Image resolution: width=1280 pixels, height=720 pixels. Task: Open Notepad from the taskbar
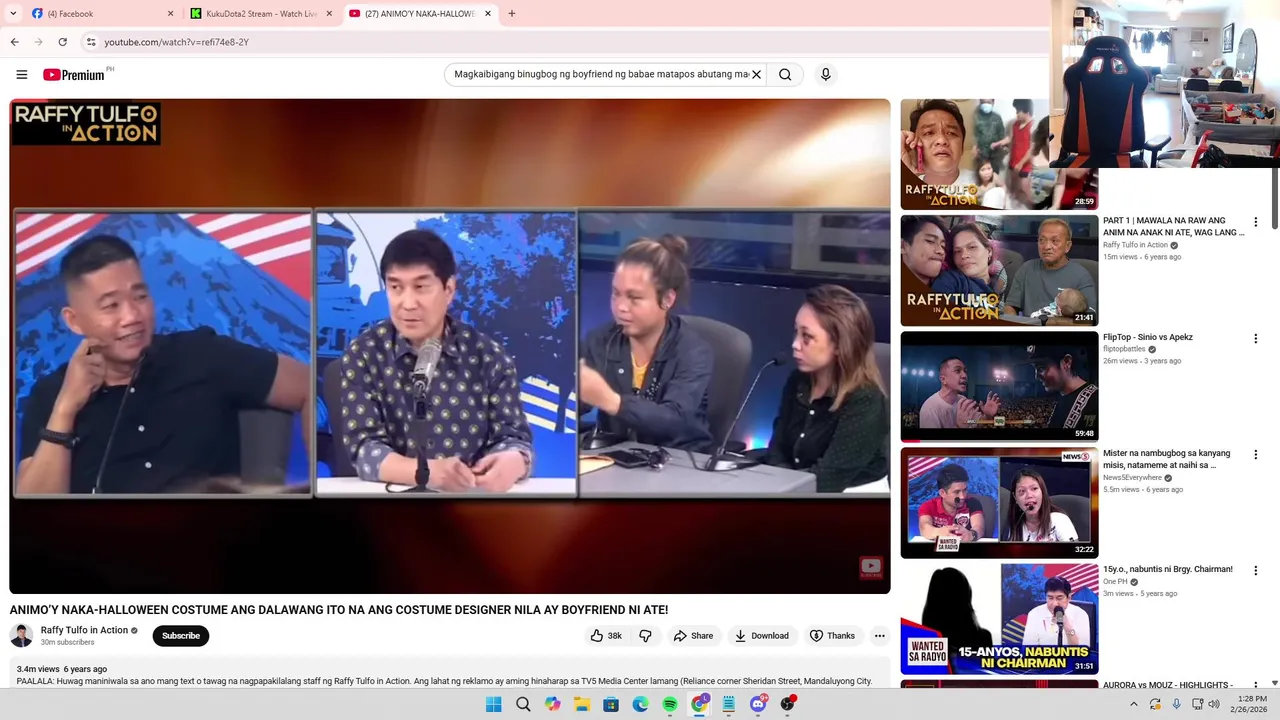click(x=729, y=704)
